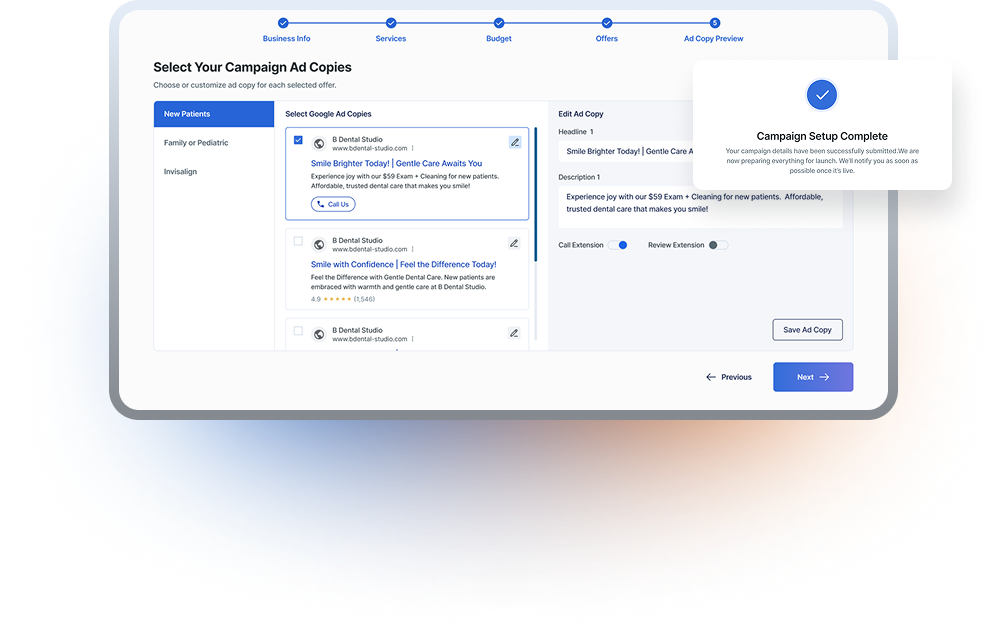The width and height of the screenshot is (1007, 637).
Task: Click the Save Ad Copy button
Action: pos(807,329)
